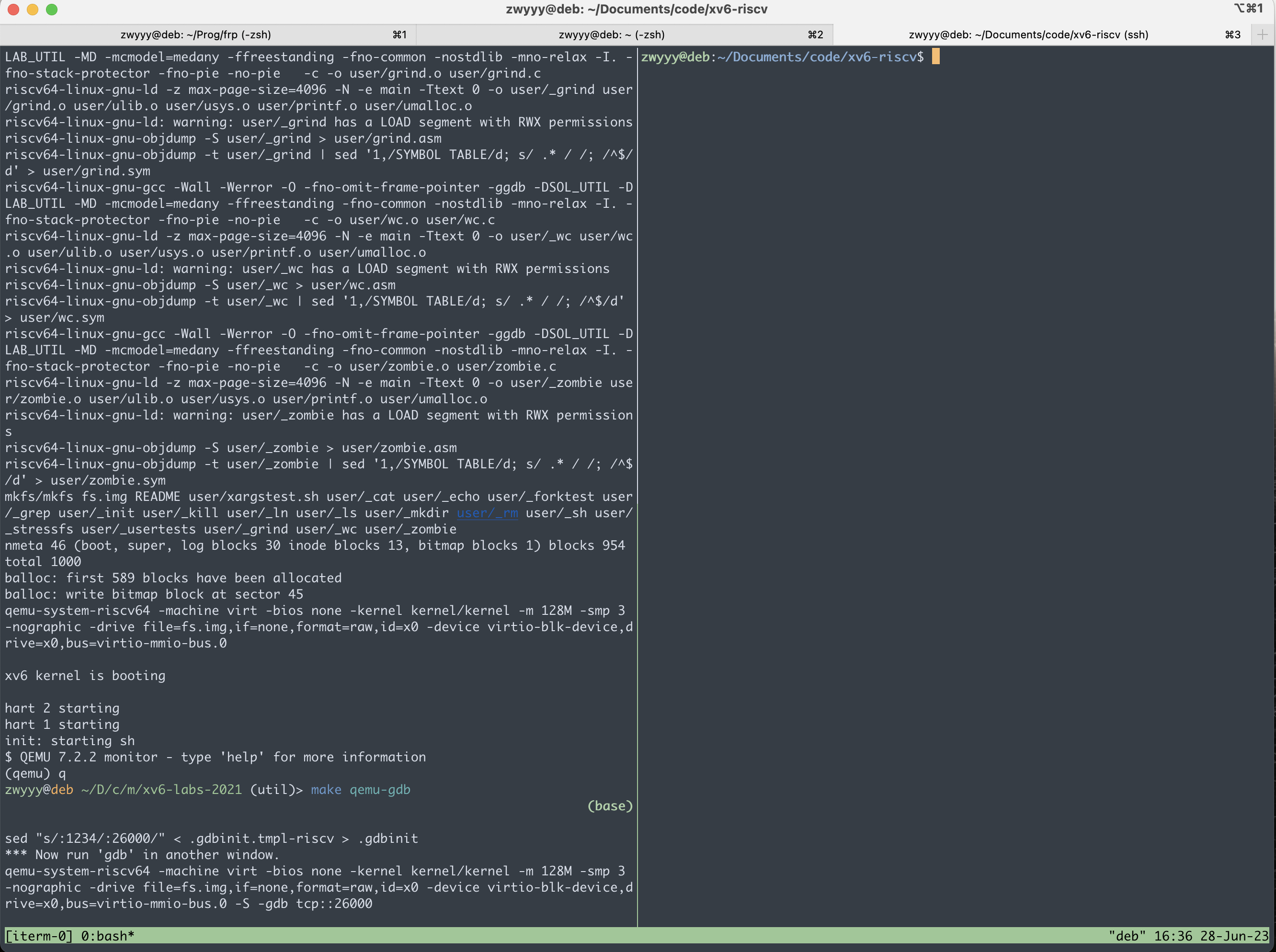Click the 'user/grind.sym' output text
Screen dimensions: 1276x952
click(x=97, y=171)
